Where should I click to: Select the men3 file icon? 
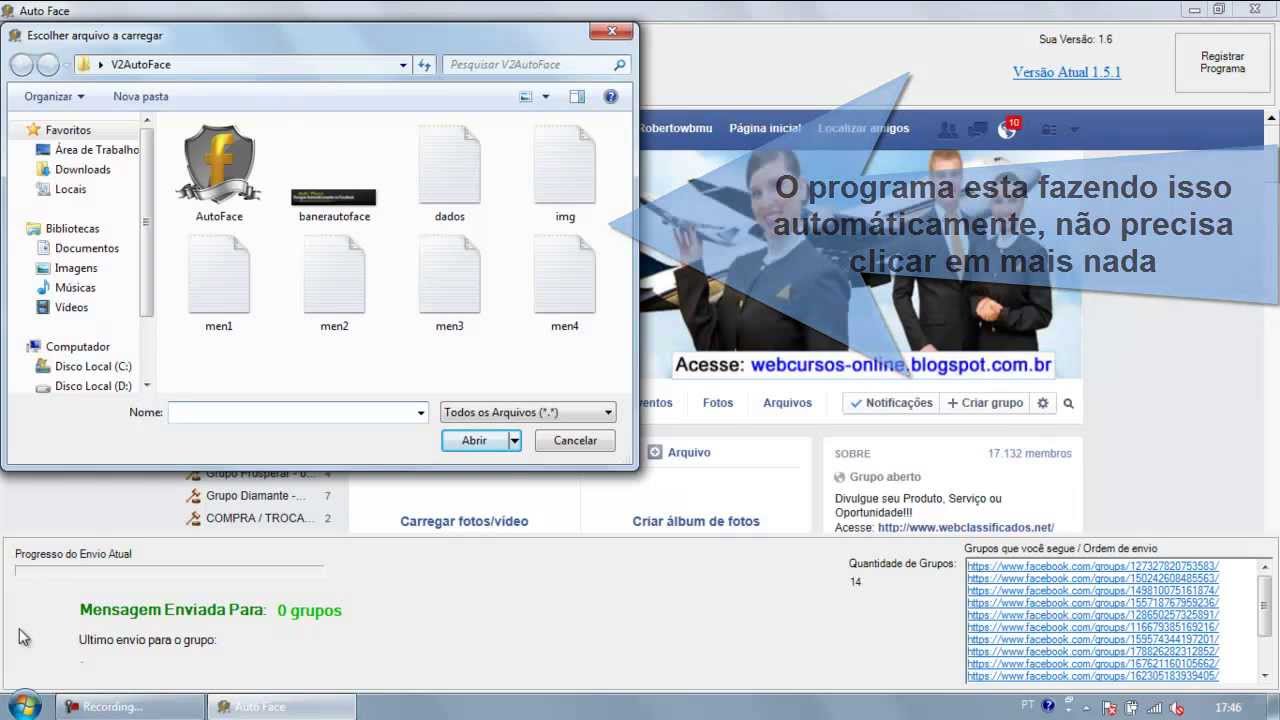click(450, 275)
